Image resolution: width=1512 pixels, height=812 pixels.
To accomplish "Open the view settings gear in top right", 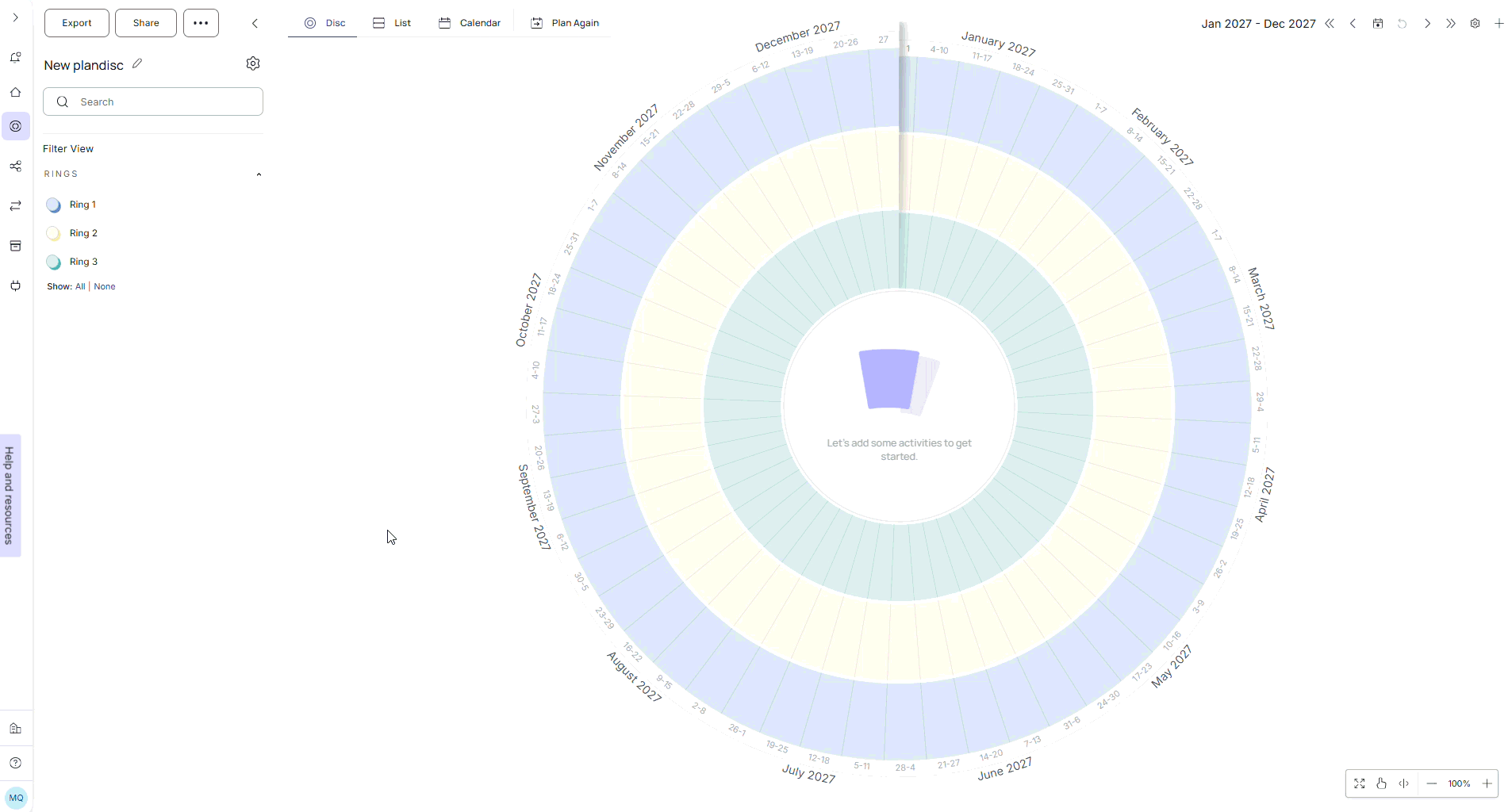I will click(1475, 24).
